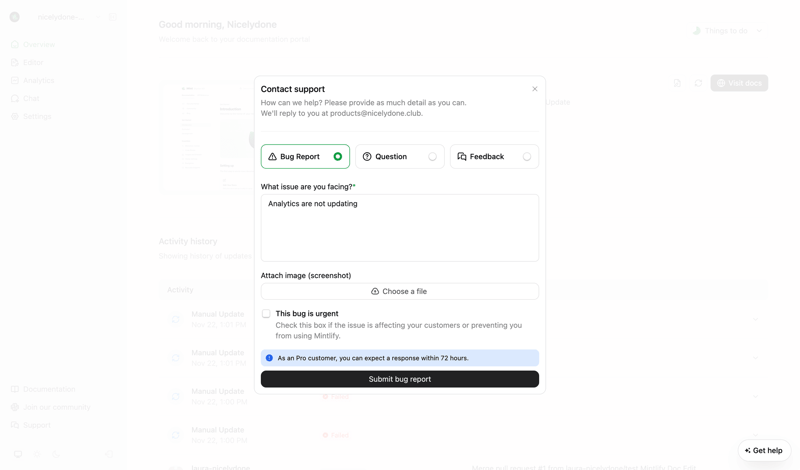Screen dimensions: 800x470
Task: Click the Join our community globe icon
Action: point(15,407)
